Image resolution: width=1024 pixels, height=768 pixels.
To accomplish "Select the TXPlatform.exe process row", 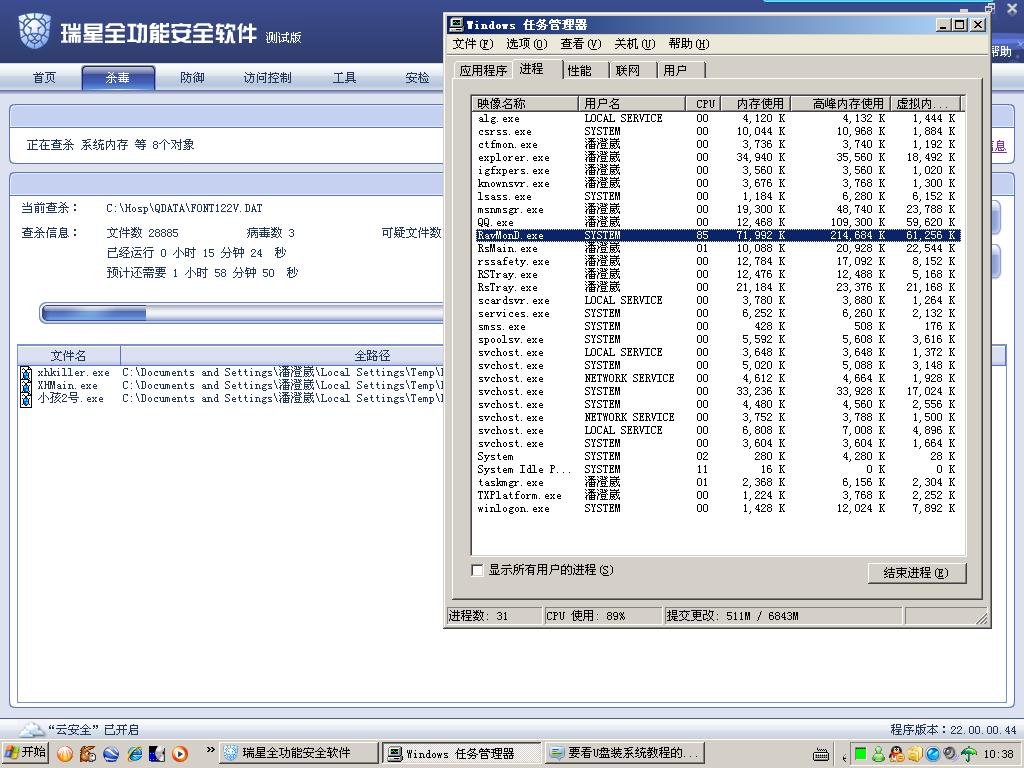I will [718, 496].
